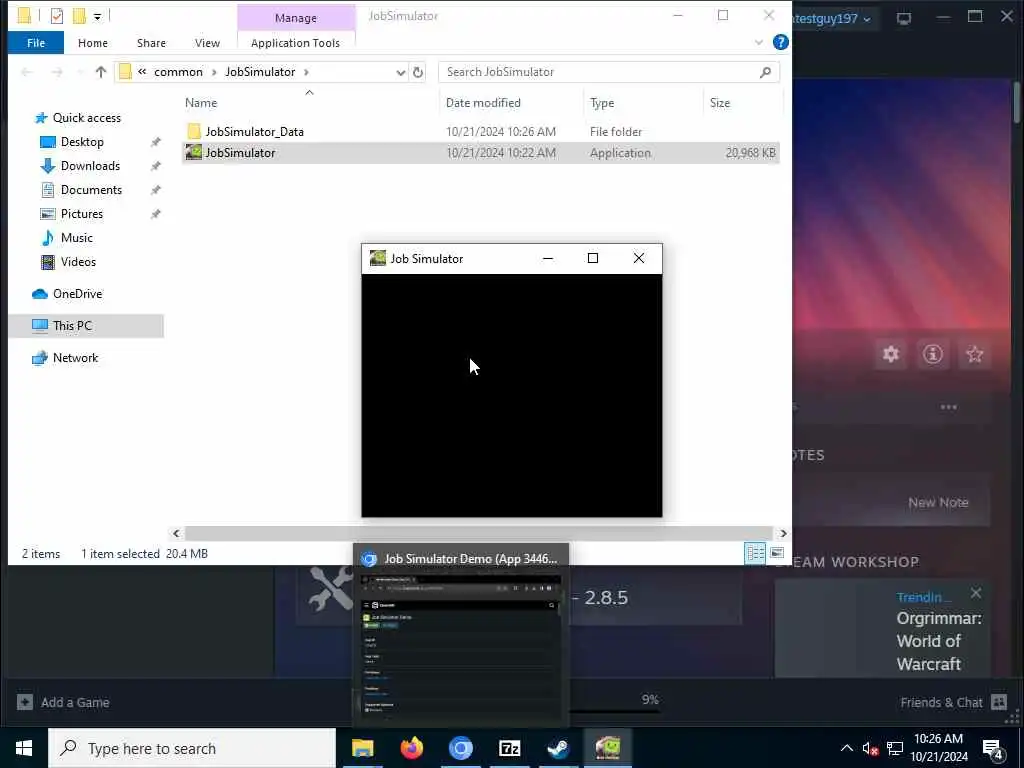Sort files by Date modified column

483,103
